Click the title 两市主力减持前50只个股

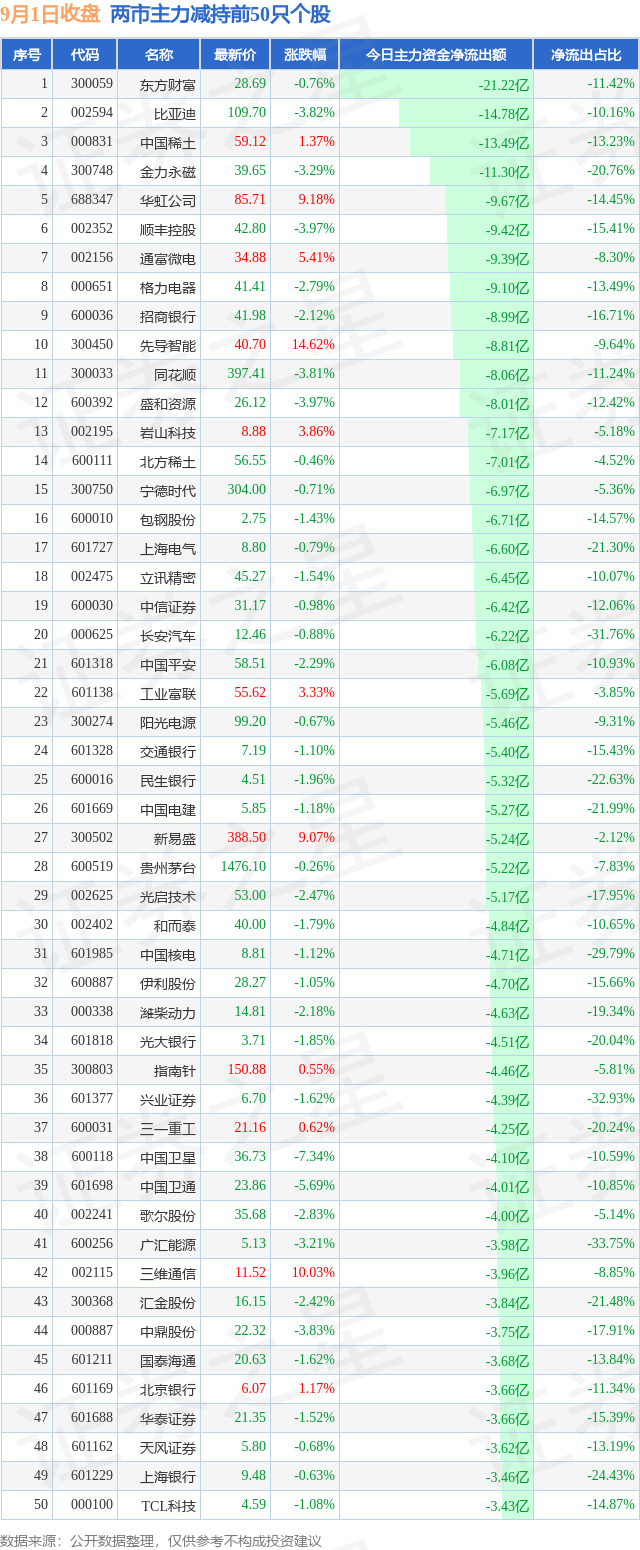[x=220, y=14]
